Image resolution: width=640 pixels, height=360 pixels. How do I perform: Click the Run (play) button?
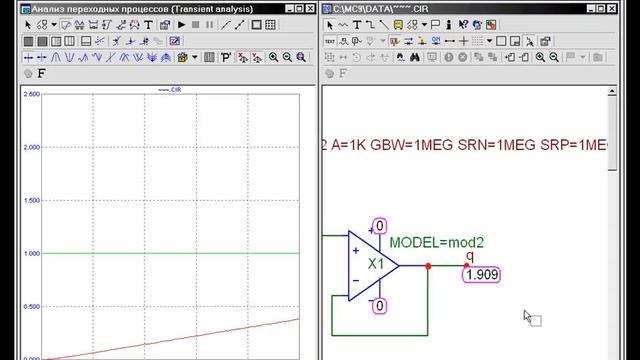[x=182, y=25]
